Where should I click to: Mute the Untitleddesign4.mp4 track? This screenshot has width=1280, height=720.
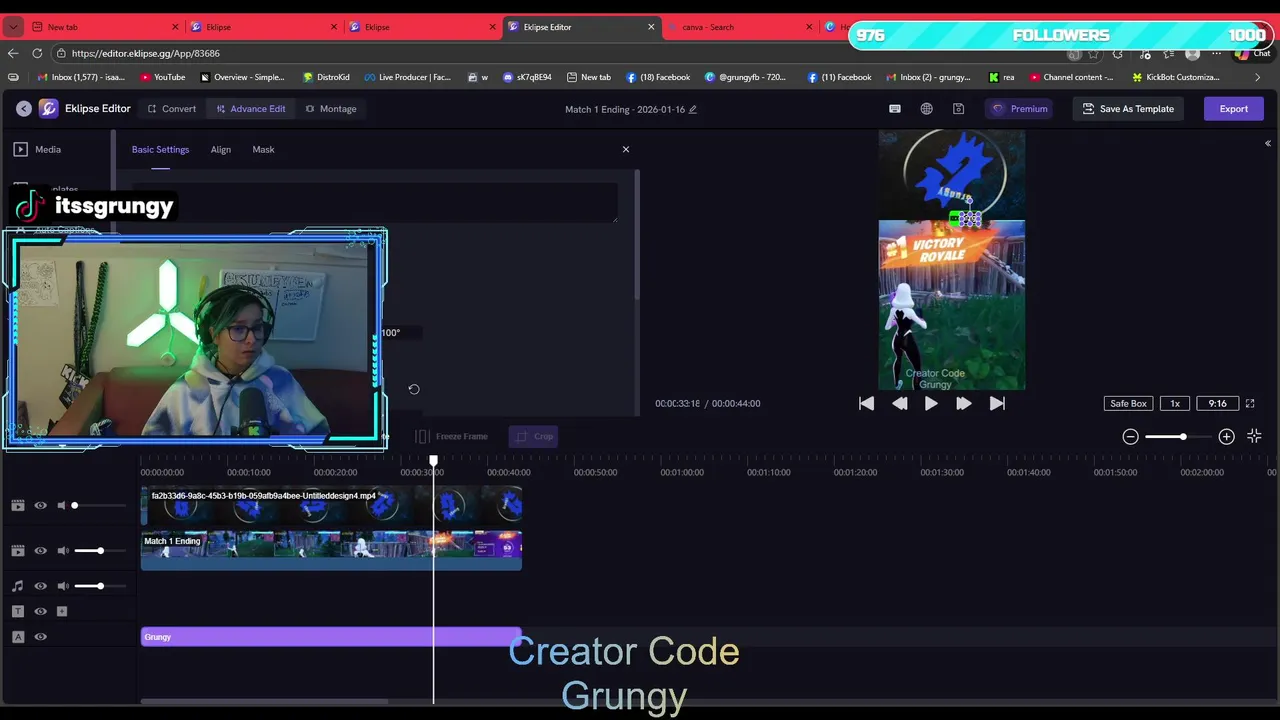pyautogui.click(x=61, y=505)
